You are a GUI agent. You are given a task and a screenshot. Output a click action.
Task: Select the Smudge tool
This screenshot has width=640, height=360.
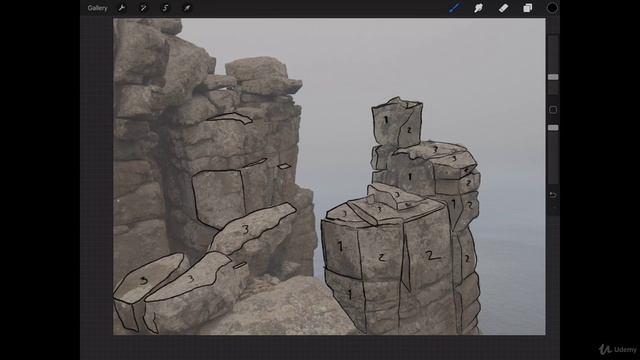(x=478, y=8)
